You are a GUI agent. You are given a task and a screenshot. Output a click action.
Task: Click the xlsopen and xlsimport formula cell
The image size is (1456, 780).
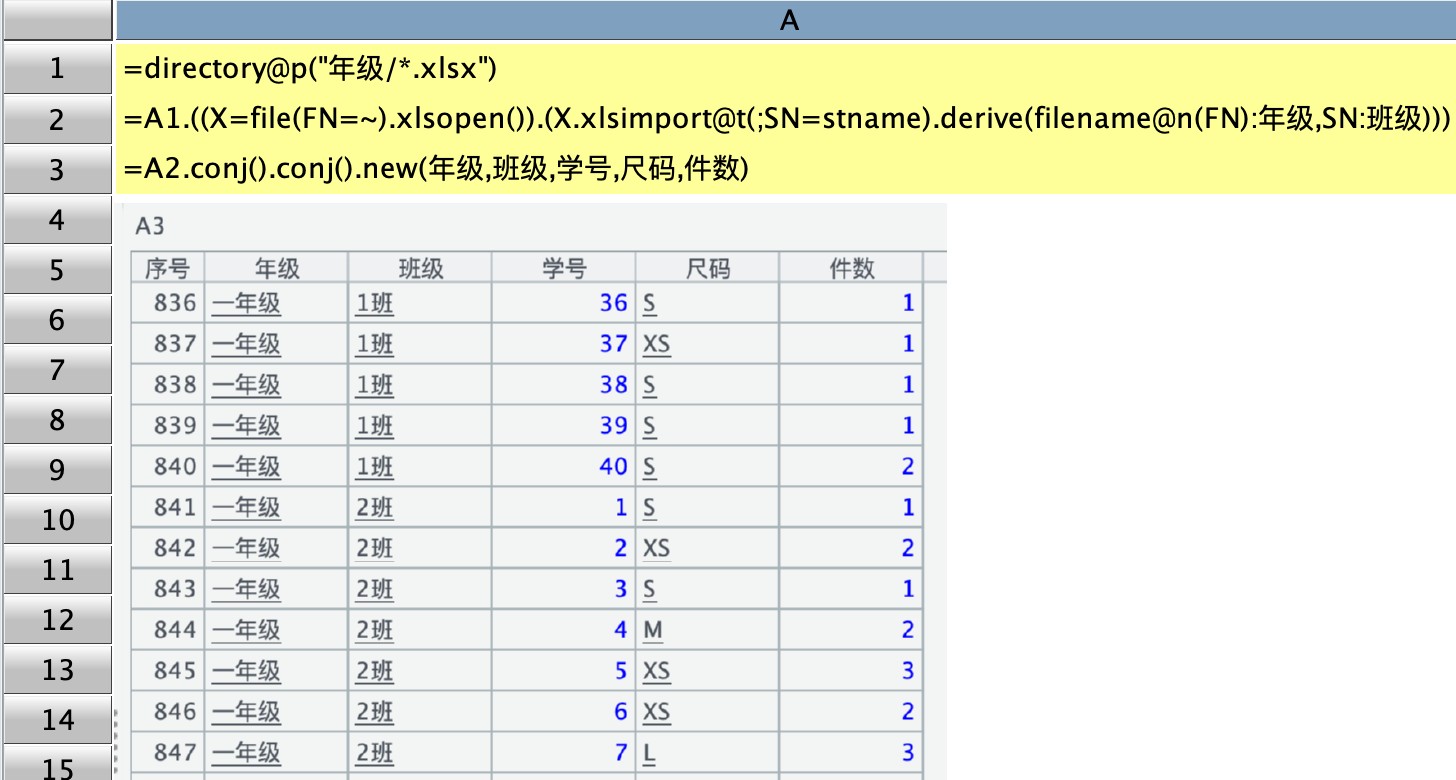coord(786,119)
